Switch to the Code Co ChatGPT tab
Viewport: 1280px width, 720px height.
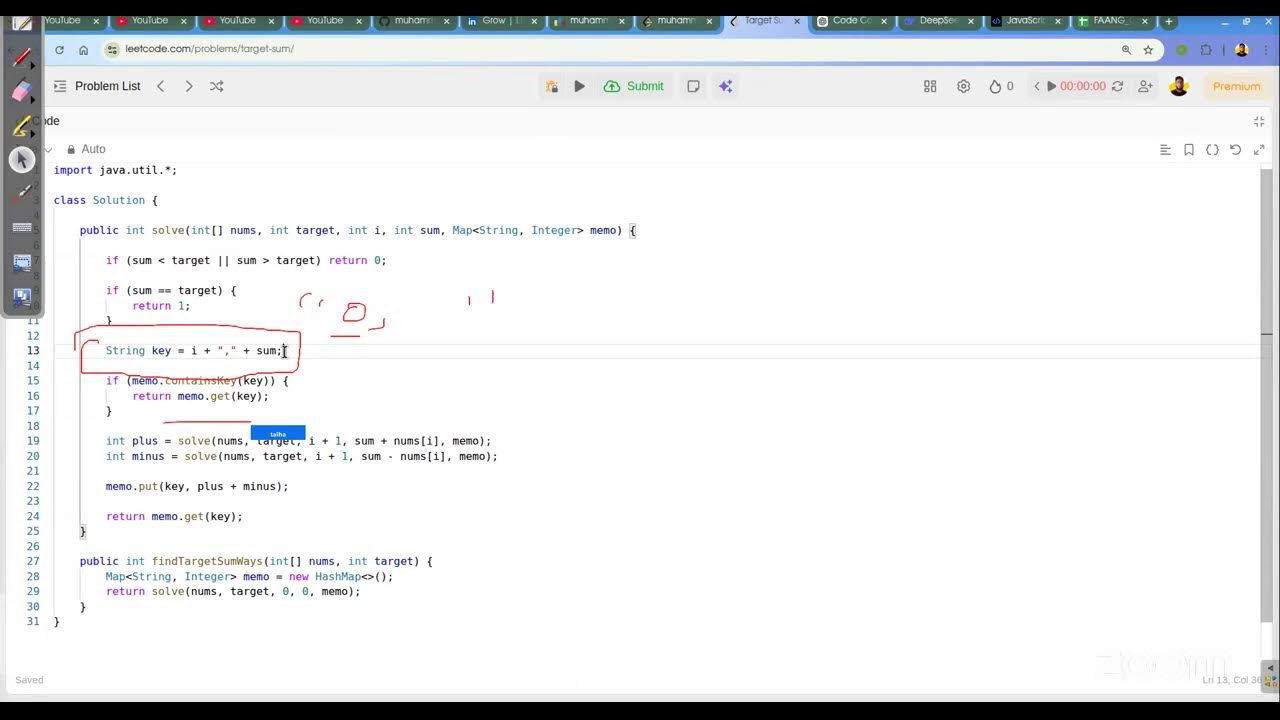(851, 20)
